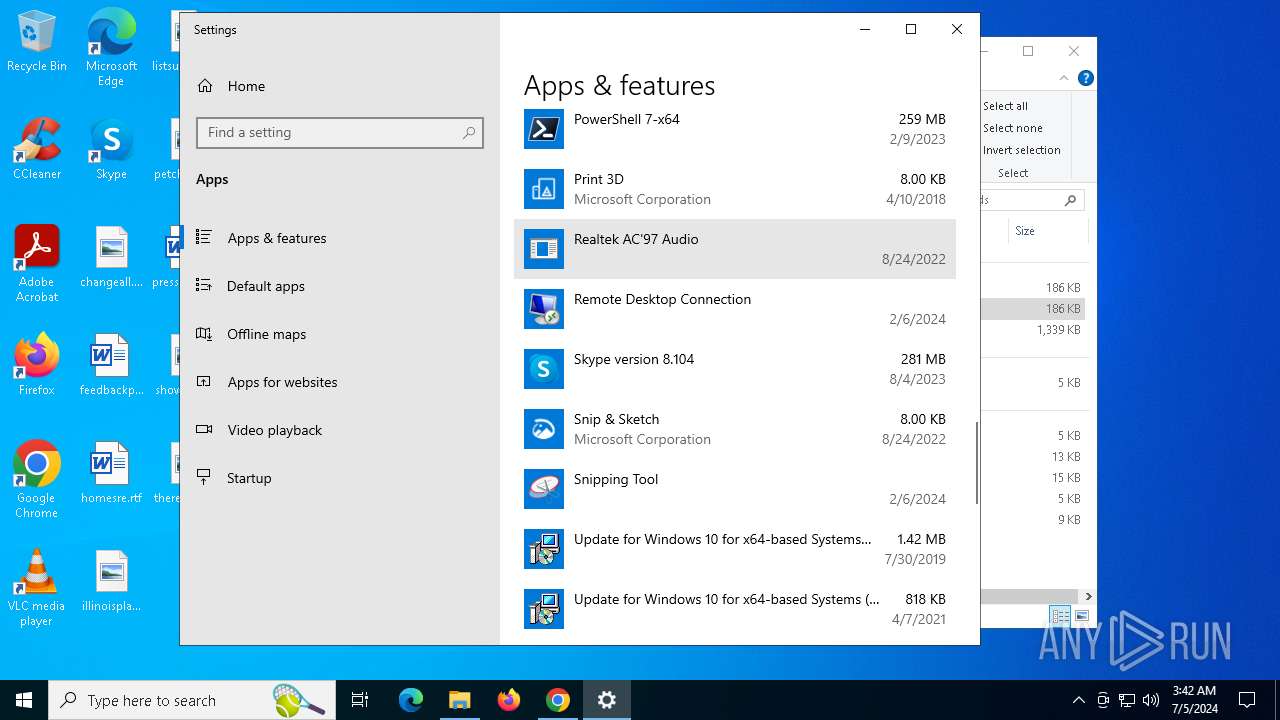The image size is (1280, 720).
Task: Open Skype desktop shortcut
Action: pyautogui.click(x=111, y=150)
